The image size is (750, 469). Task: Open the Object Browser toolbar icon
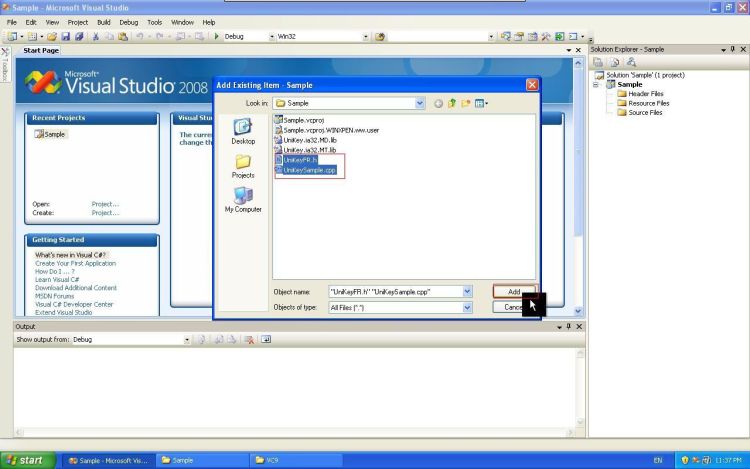pyautogui.click(x=532, y=36)
